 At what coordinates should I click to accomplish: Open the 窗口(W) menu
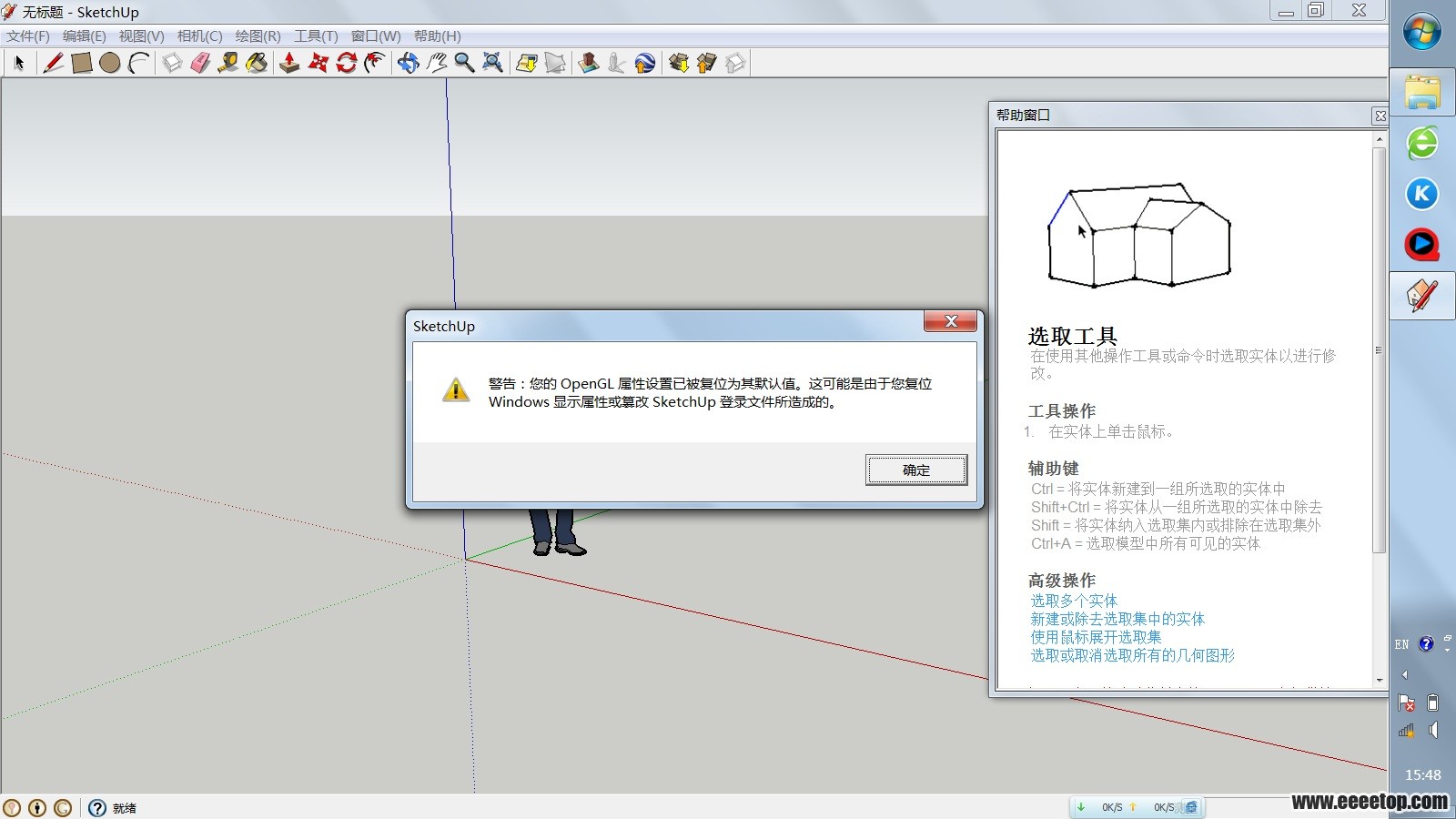point(376,36)
